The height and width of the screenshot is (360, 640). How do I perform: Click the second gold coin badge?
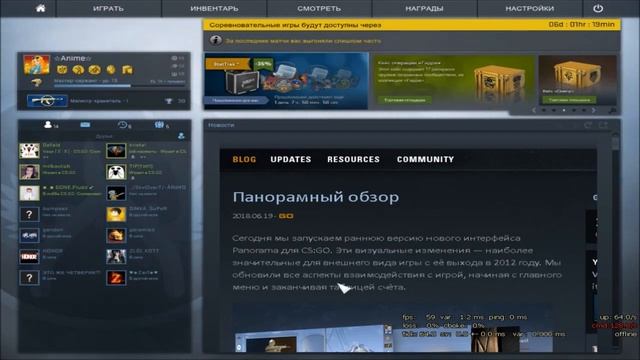[x=78, y=70]
